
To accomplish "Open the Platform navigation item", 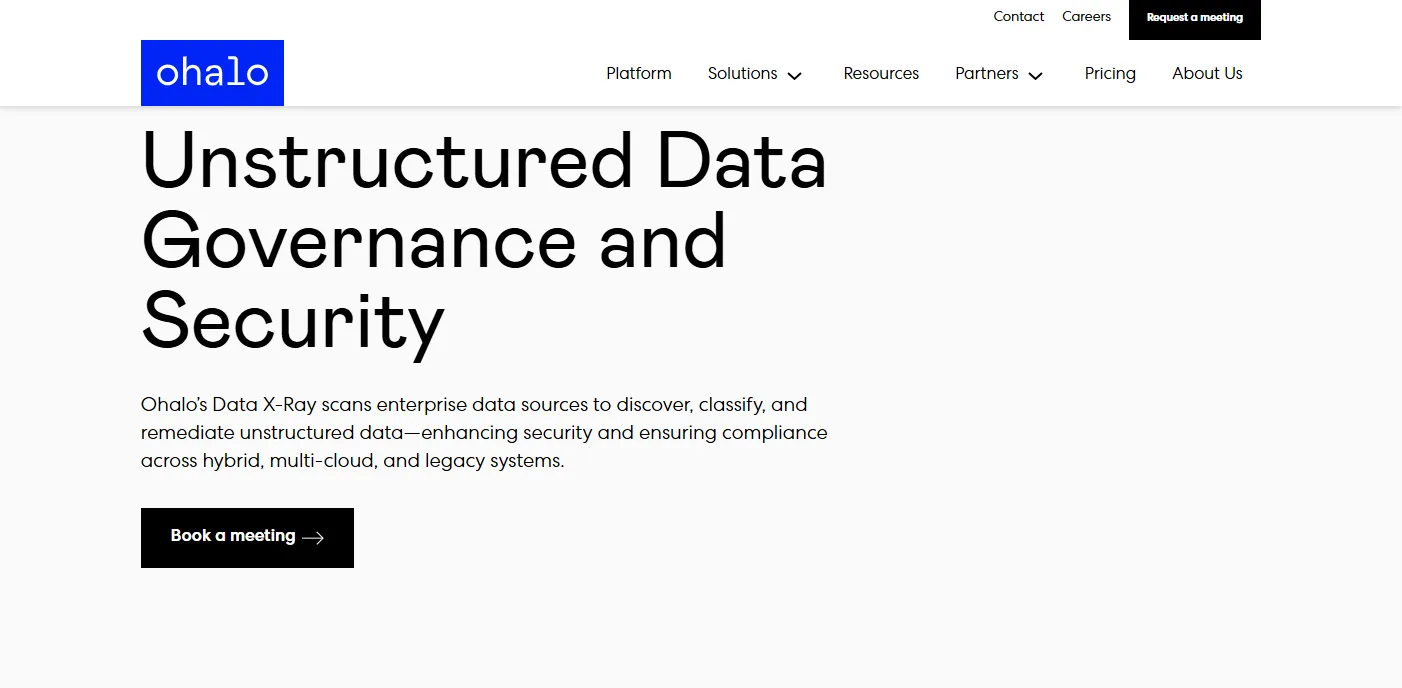I will point(638,73).
